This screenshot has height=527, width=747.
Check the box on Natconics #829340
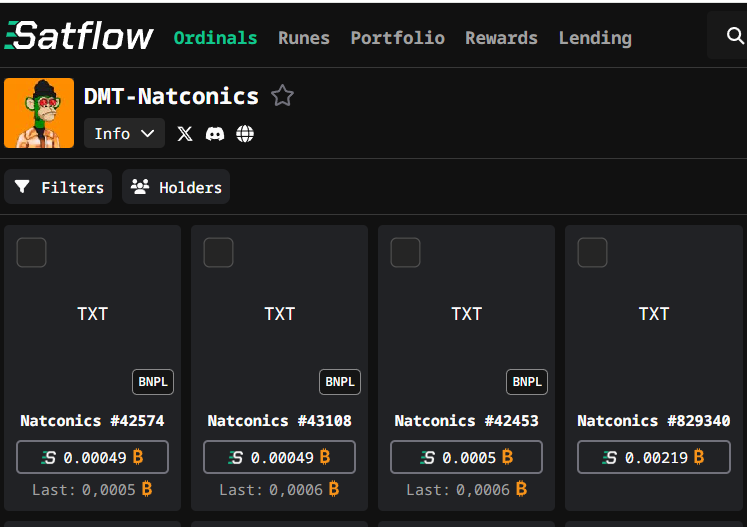click(x=592, y=253)
